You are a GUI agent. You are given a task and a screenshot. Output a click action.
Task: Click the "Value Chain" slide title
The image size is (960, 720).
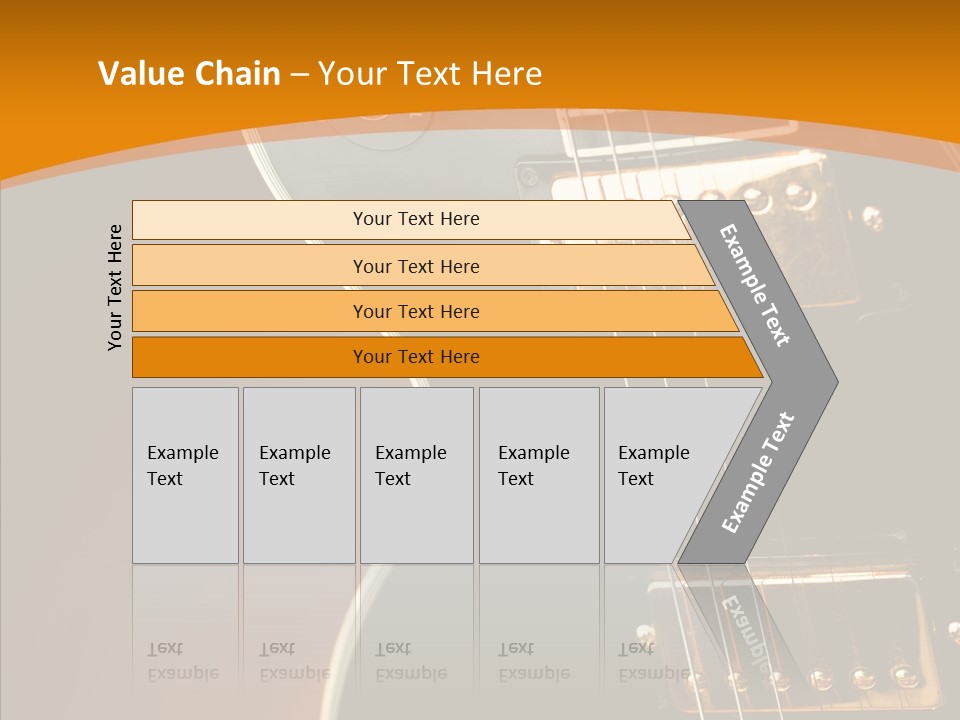click(189, 74)
